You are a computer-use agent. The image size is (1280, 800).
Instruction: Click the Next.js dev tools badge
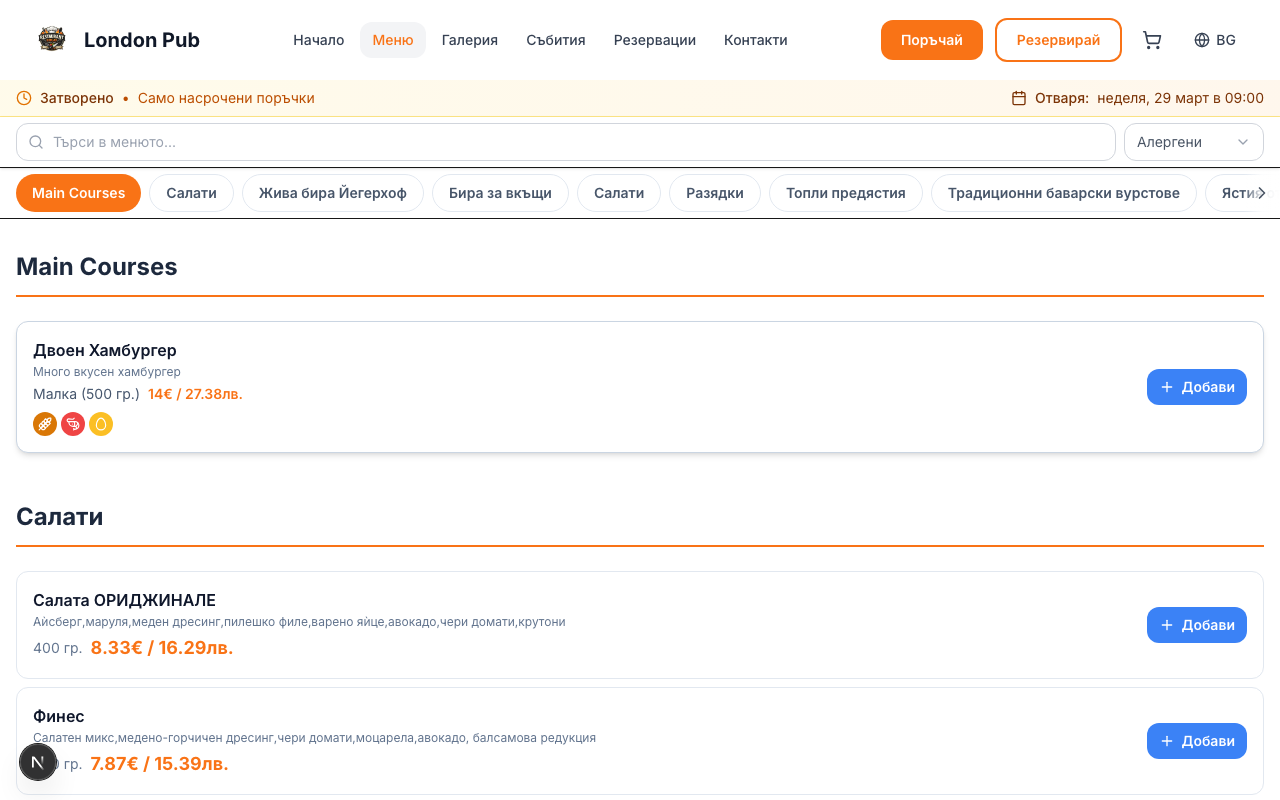coord(38,762)
